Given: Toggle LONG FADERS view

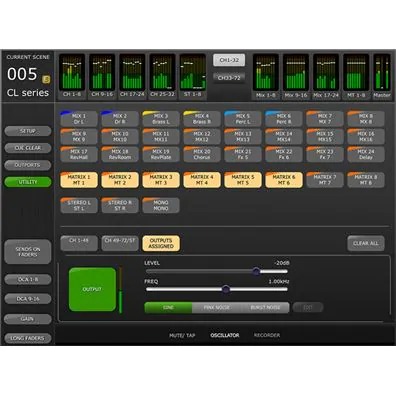Looking at the screenshot, I should pyautogui.click(x=28, y=338).
